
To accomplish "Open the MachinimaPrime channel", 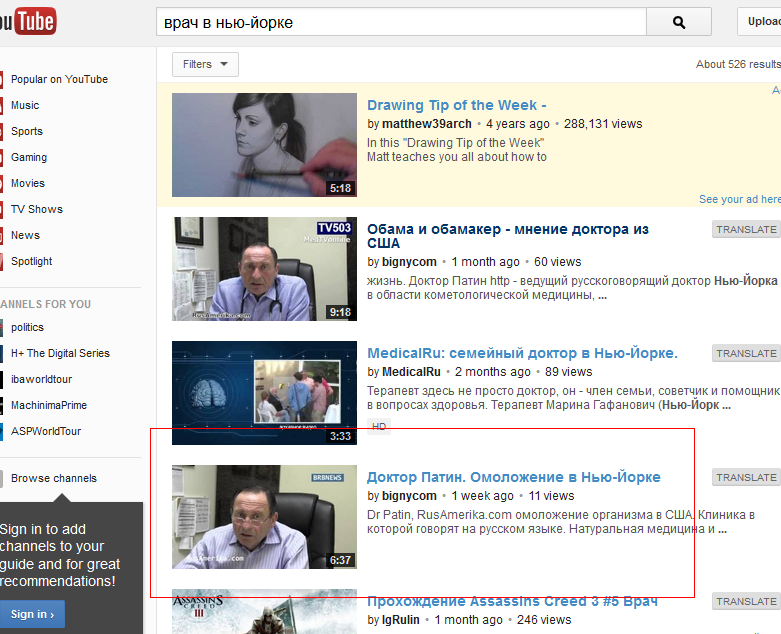I will (49, 405).
